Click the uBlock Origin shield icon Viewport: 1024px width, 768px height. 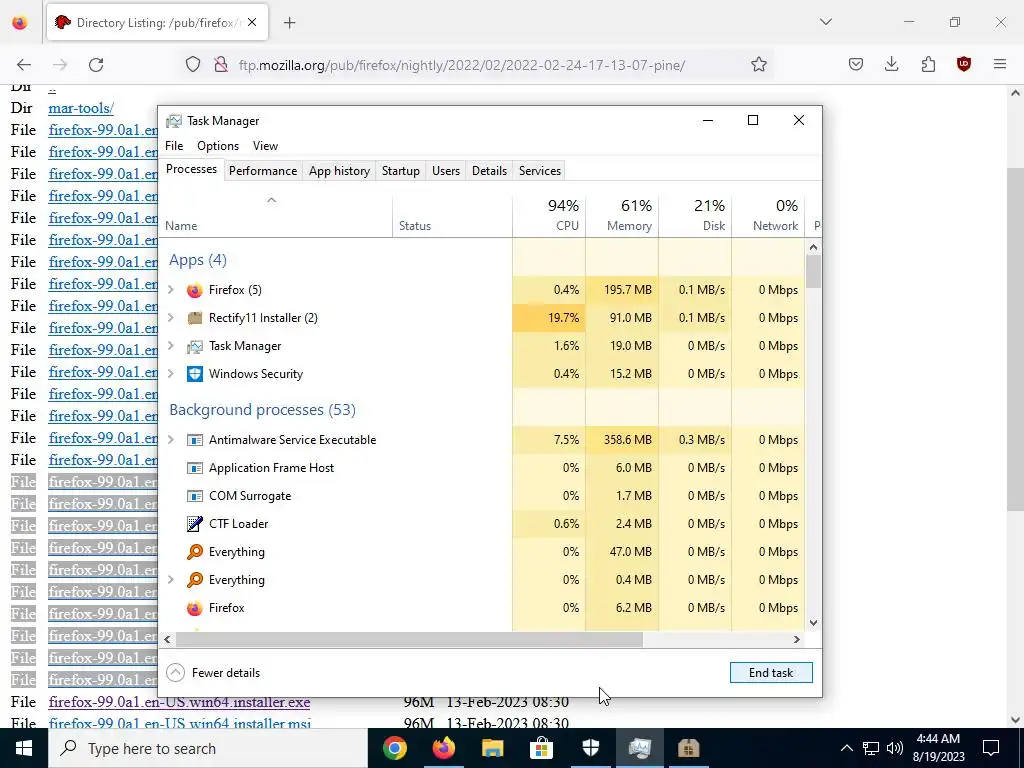coord(963,65)
